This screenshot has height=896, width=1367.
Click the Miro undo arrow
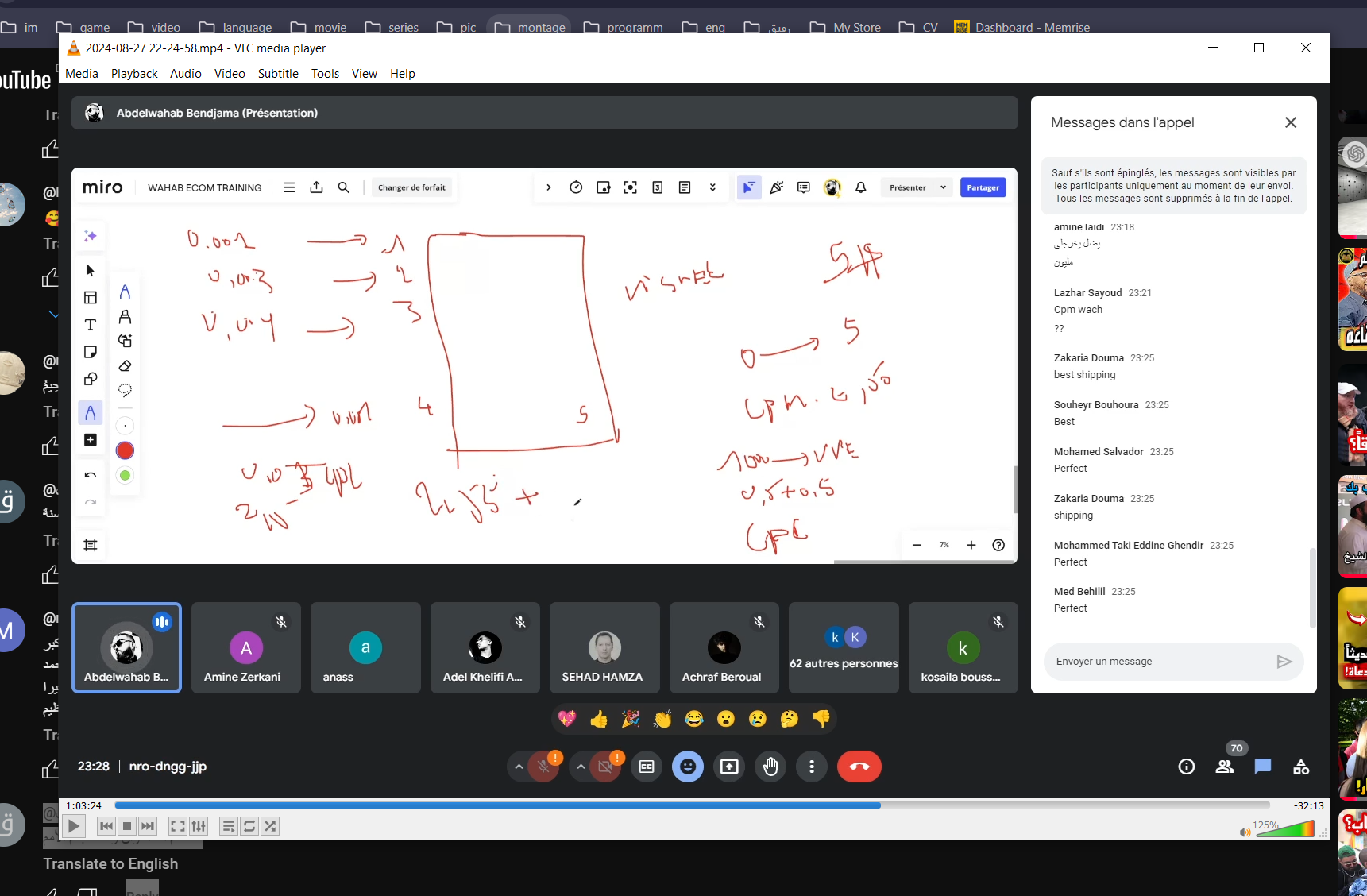[91, 475]
